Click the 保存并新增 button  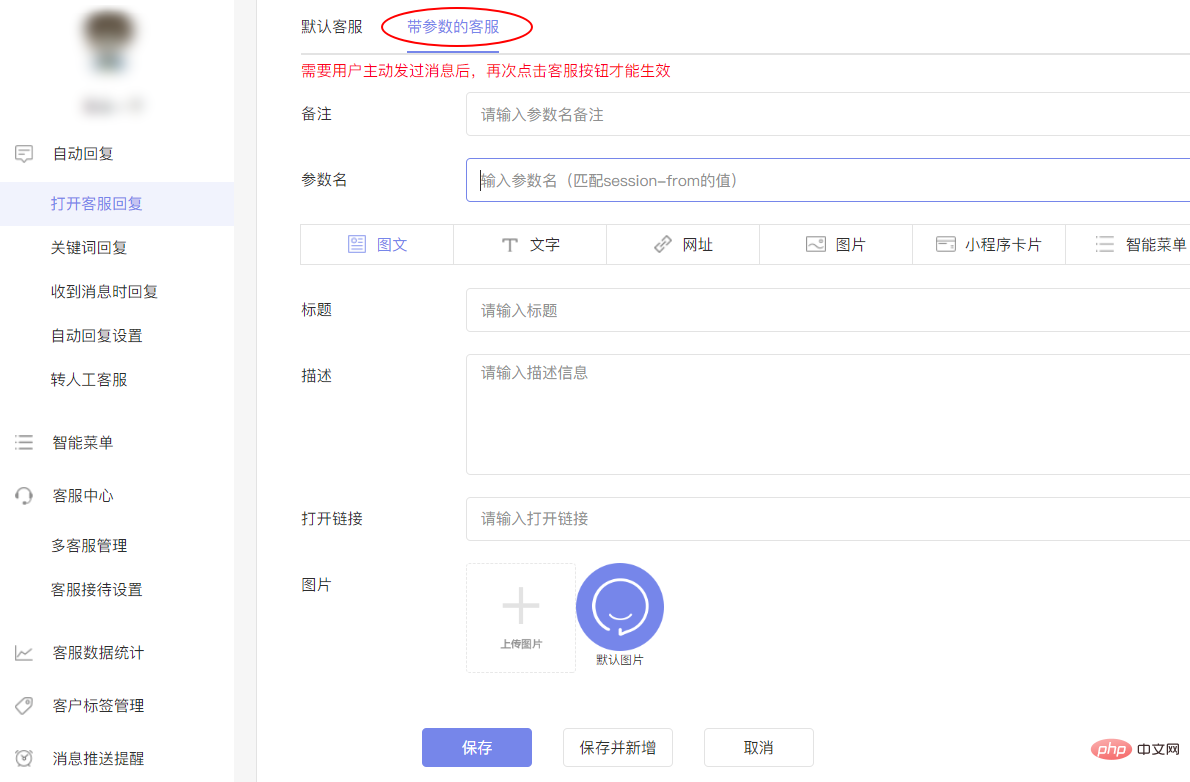pyautogui.click(x=618, y=748)
